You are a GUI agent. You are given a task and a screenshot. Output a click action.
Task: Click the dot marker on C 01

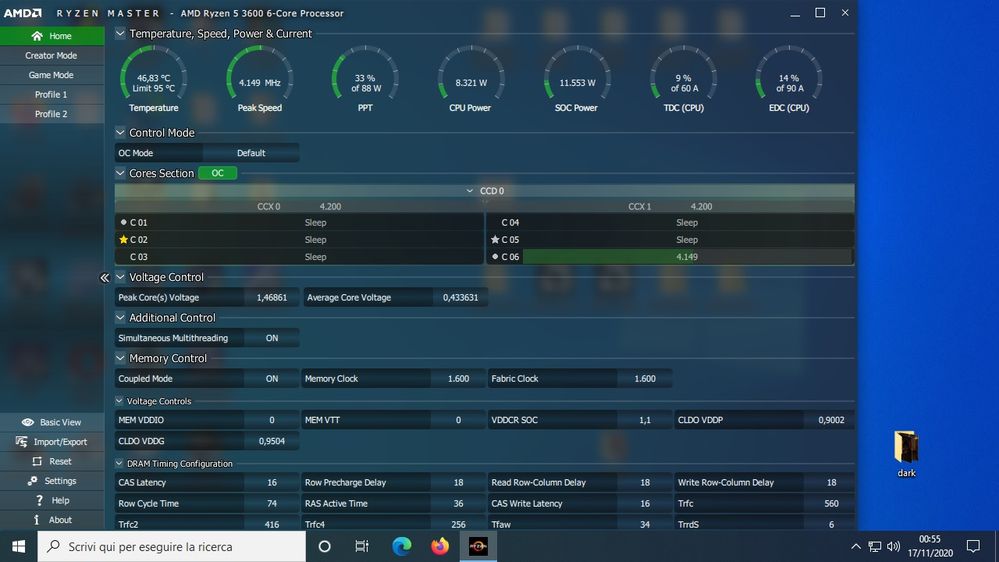point(124,222)
